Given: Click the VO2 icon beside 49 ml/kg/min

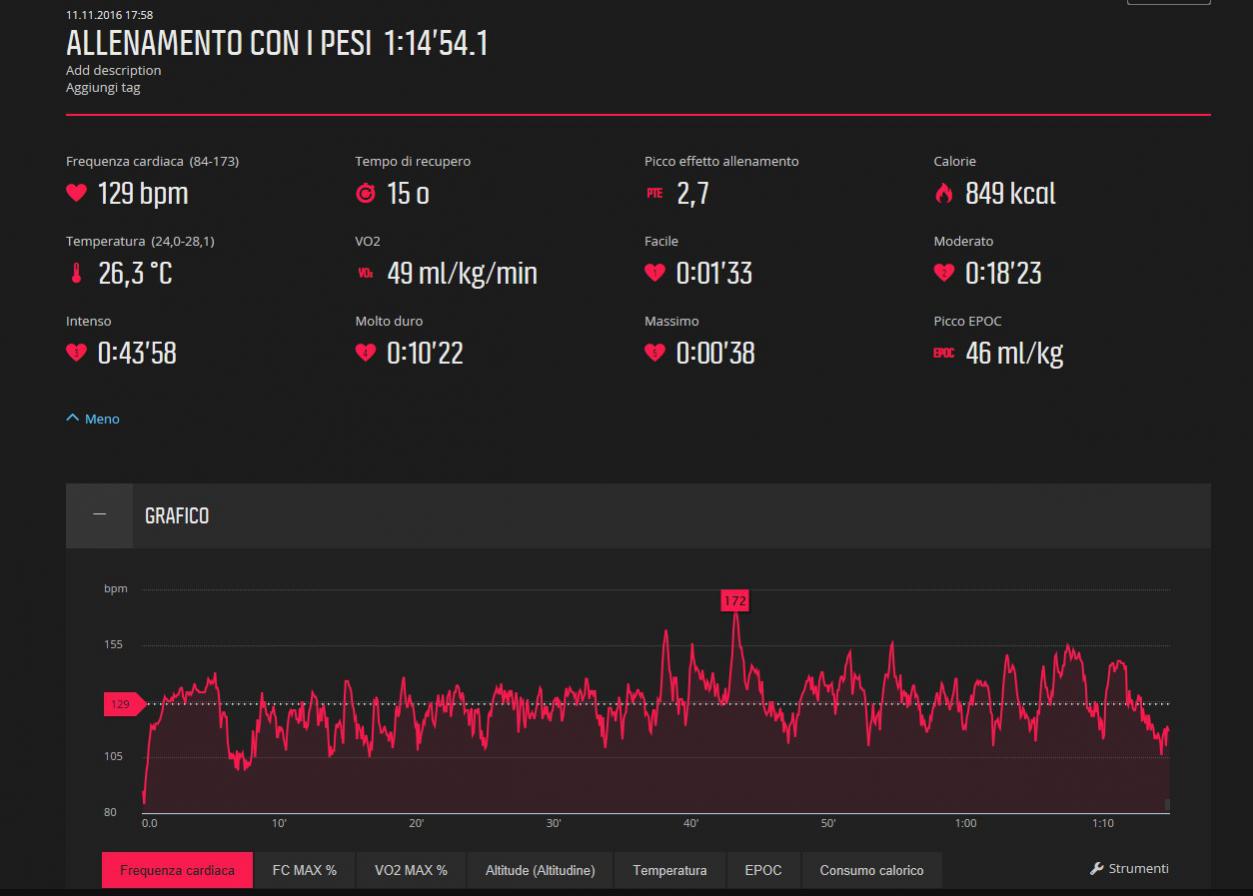Looking at the screenshot, I should [x=365, y=274].
